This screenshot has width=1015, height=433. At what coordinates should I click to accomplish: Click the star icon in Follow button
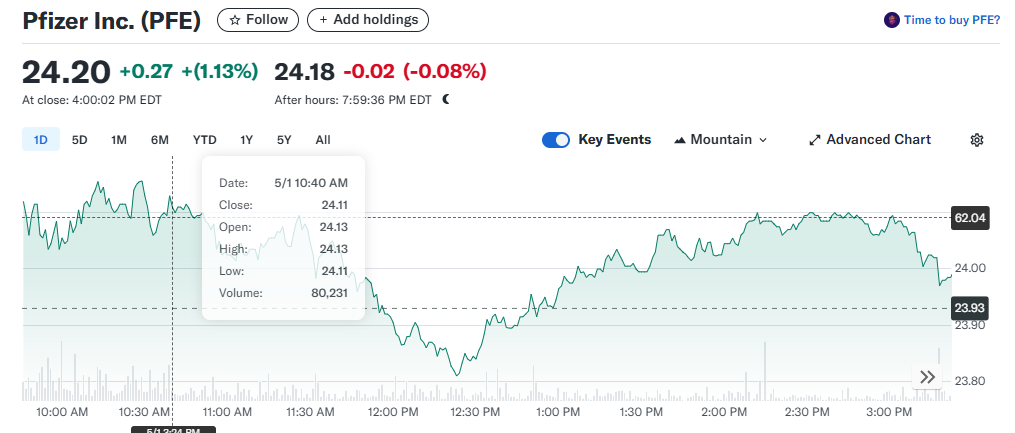click(x=235, y=20)
